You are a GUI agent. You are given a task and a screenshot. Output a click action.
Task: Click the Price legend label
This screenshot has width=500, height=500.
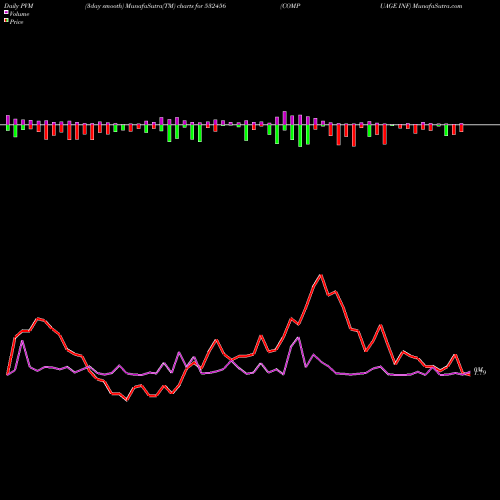click(x=16, y=22)
